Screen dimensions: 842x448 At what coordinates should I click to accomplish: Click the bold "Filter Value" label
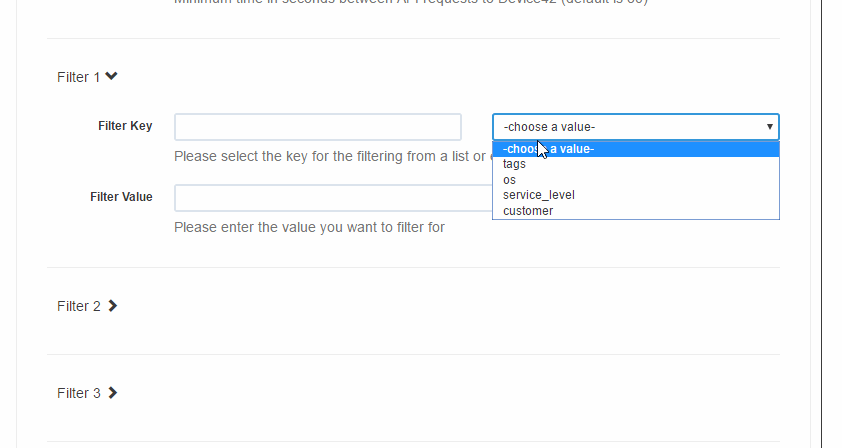121,197
